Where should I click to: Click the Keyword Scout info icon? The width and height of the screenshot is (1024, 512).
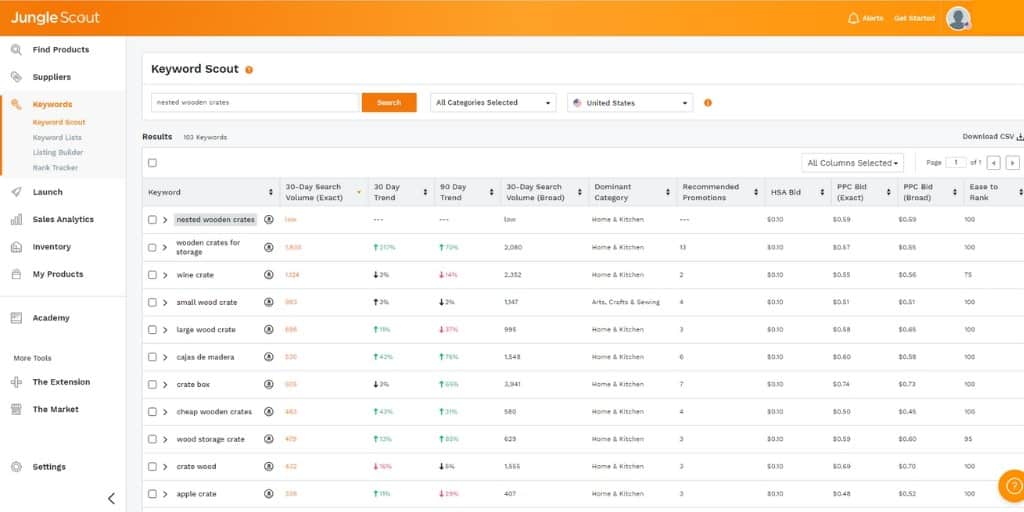(x=249, y=70)
